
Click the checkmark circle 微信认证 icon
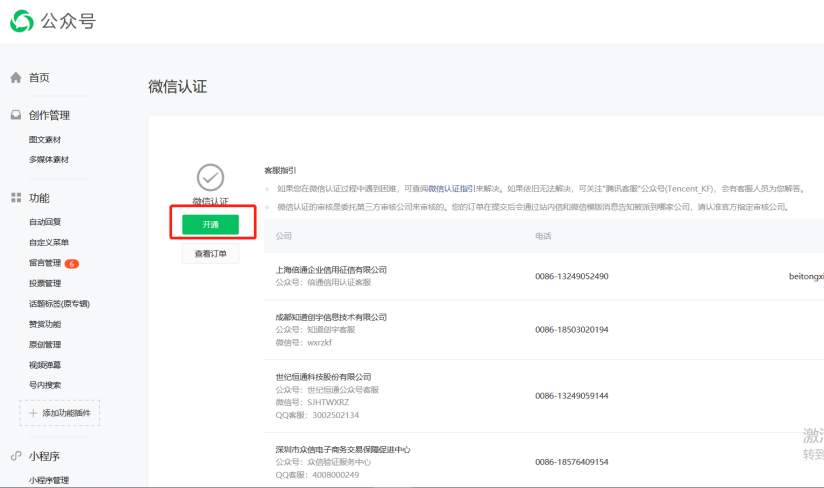(210, 178)
